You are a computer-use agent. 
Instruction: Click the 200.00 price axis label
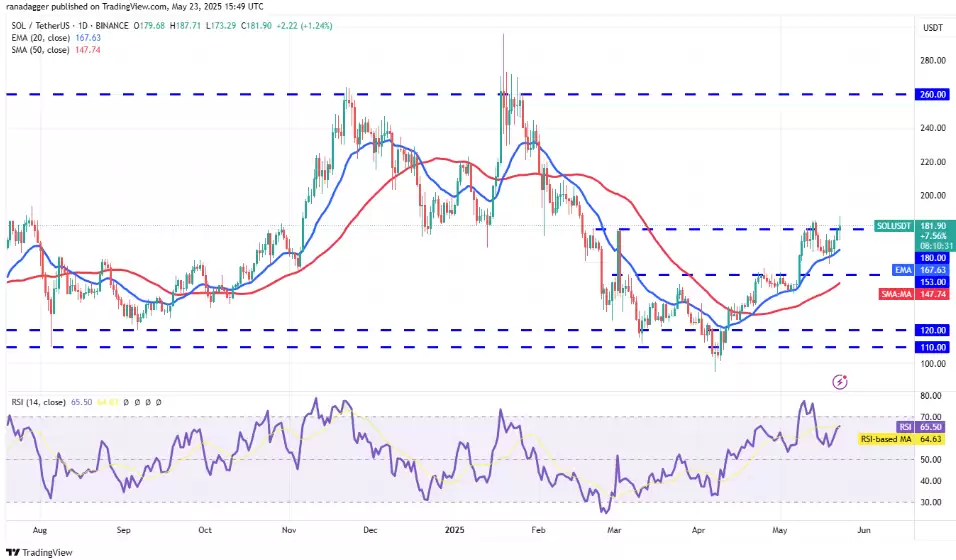pyautogui.click(x=933, y=195)
